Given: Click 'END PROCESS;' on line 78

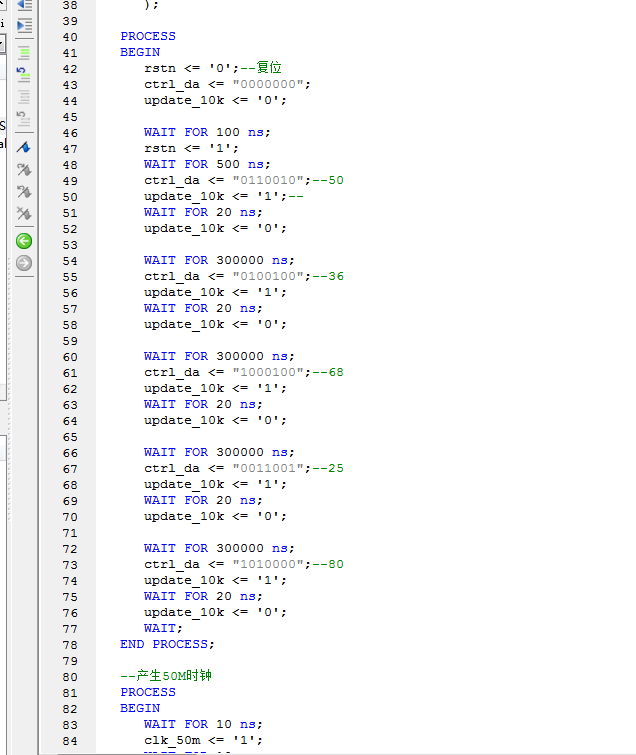Looking at the screenshot, I should [x=168, y=644].
